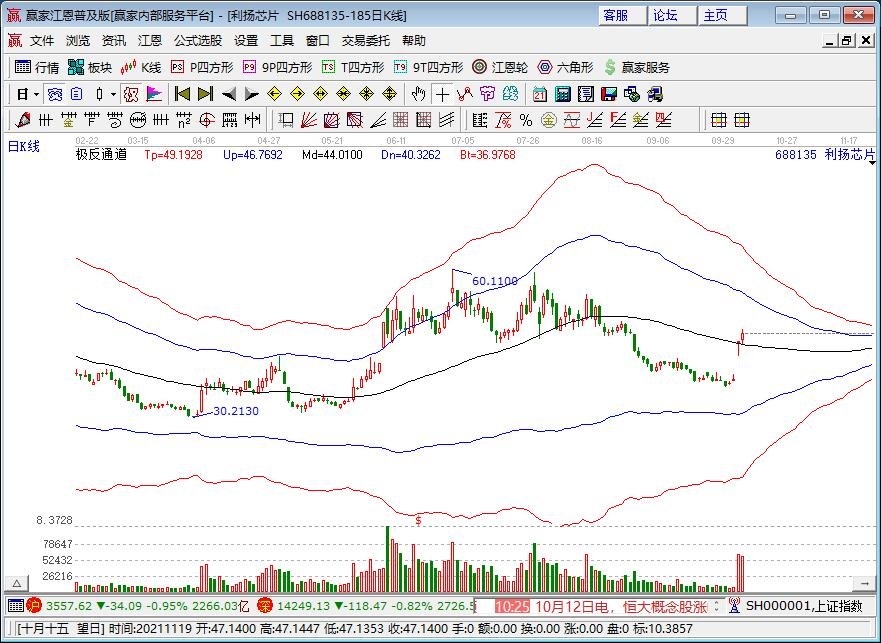Click the blue 筹 chip distribution icon
Image resolution: width=881 pixels, height=643 pixels.
55,94
